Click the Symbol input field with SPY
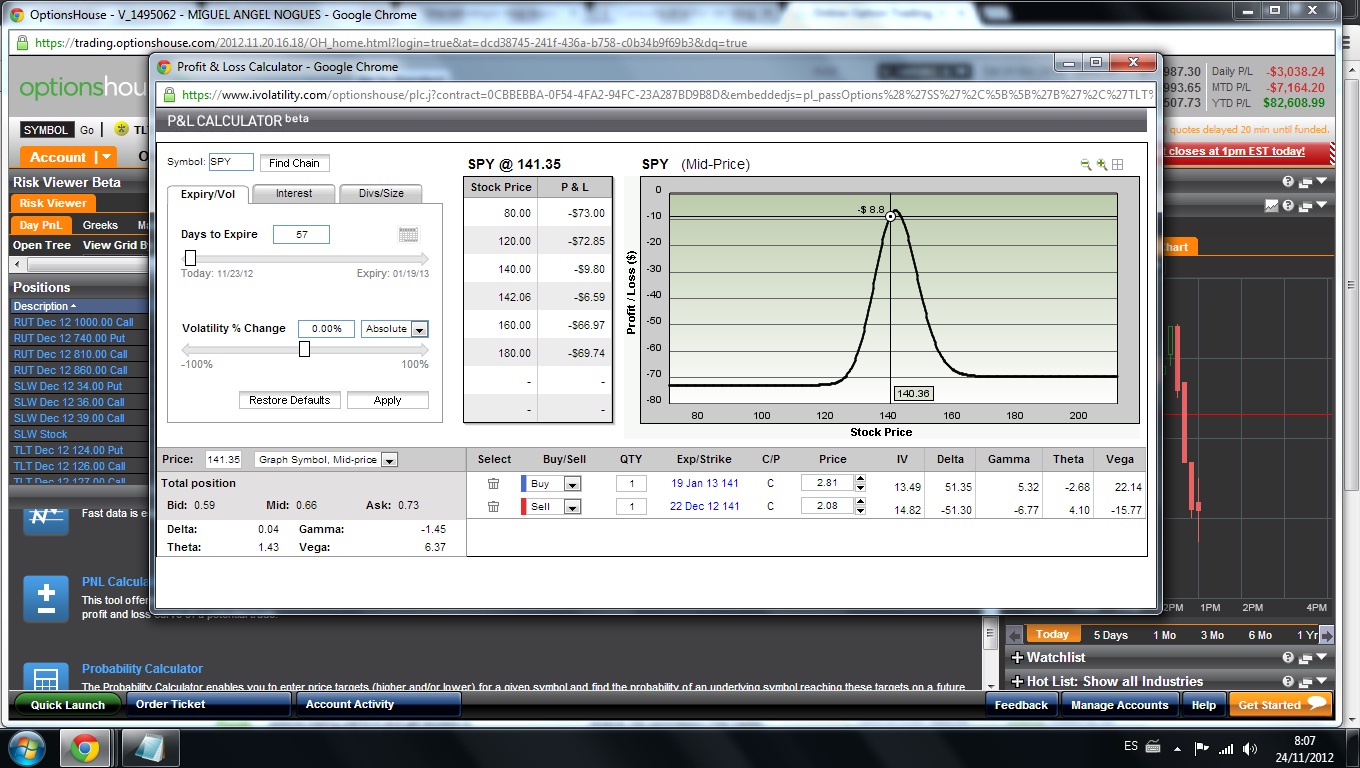 231,162
